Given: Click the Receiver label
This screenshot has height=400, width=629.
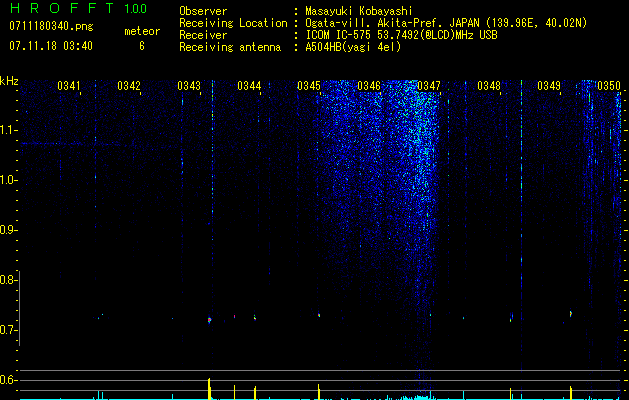Looking at the screenshot, I should (x=203, y=35).
